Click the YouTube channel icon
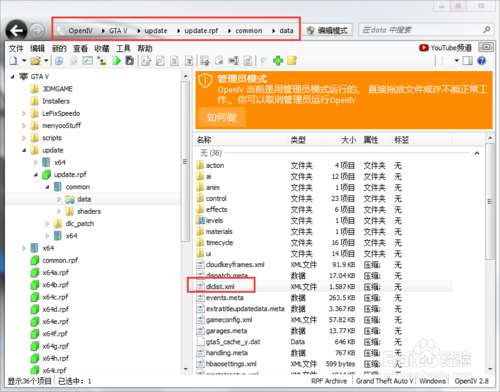The width and height of the screenshot is (500, 392). coord(424,48)
